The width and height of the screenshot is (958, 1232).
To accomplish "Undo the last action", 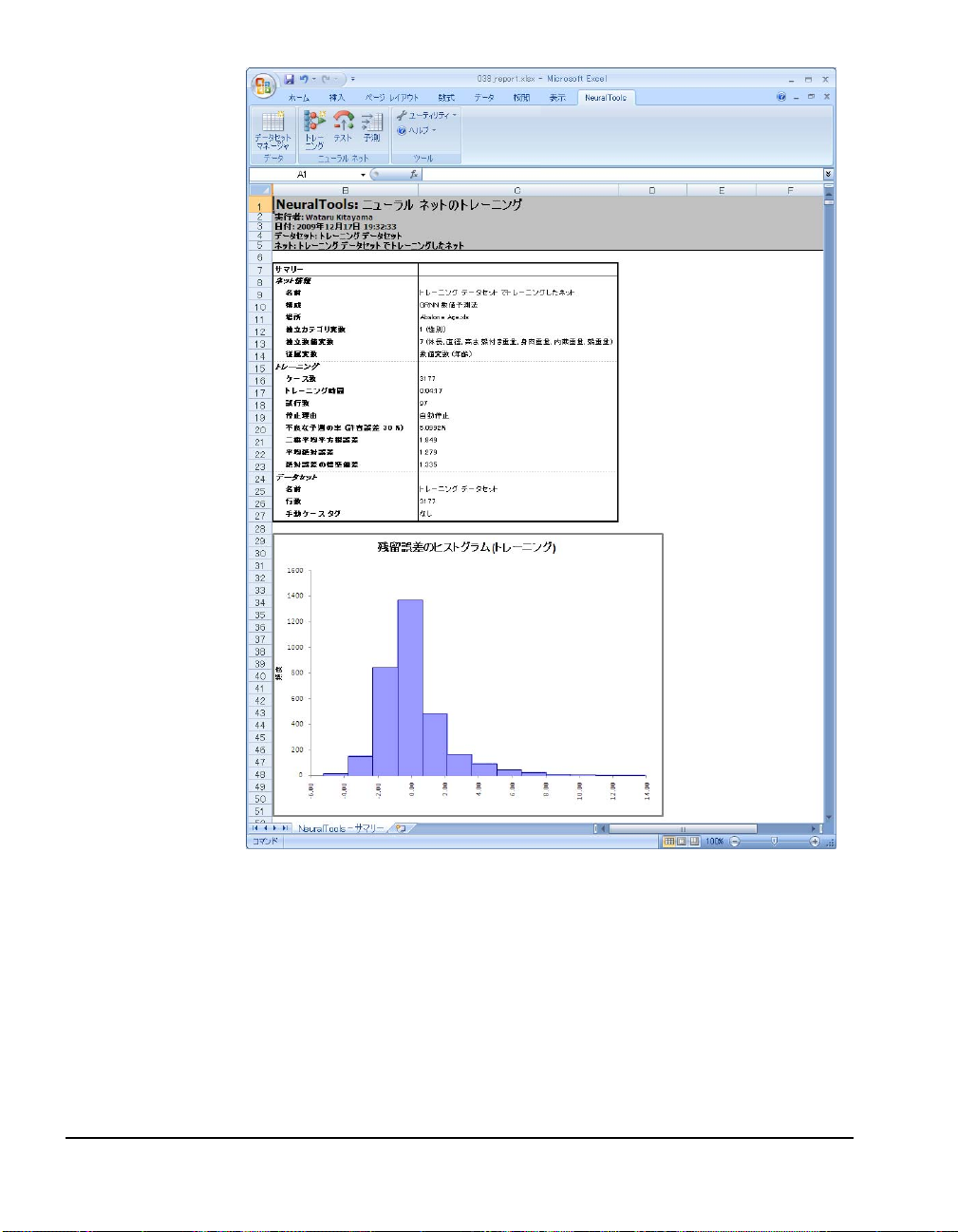I will [304, 80].
